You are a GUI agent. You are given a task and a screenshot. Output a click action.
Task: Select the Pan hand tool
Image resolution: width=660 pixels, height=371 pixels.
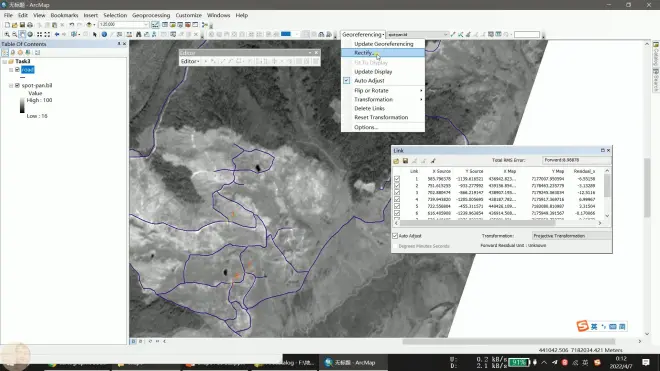22,35
